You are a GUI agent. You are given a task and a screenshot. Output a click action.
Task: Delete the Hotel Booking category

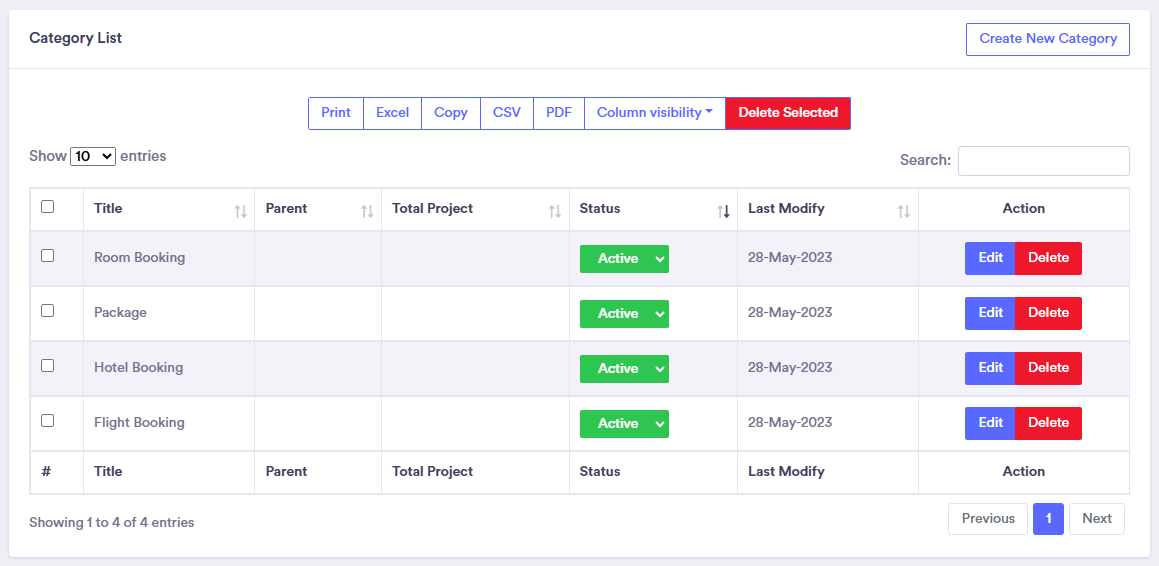coord(1048,368)
